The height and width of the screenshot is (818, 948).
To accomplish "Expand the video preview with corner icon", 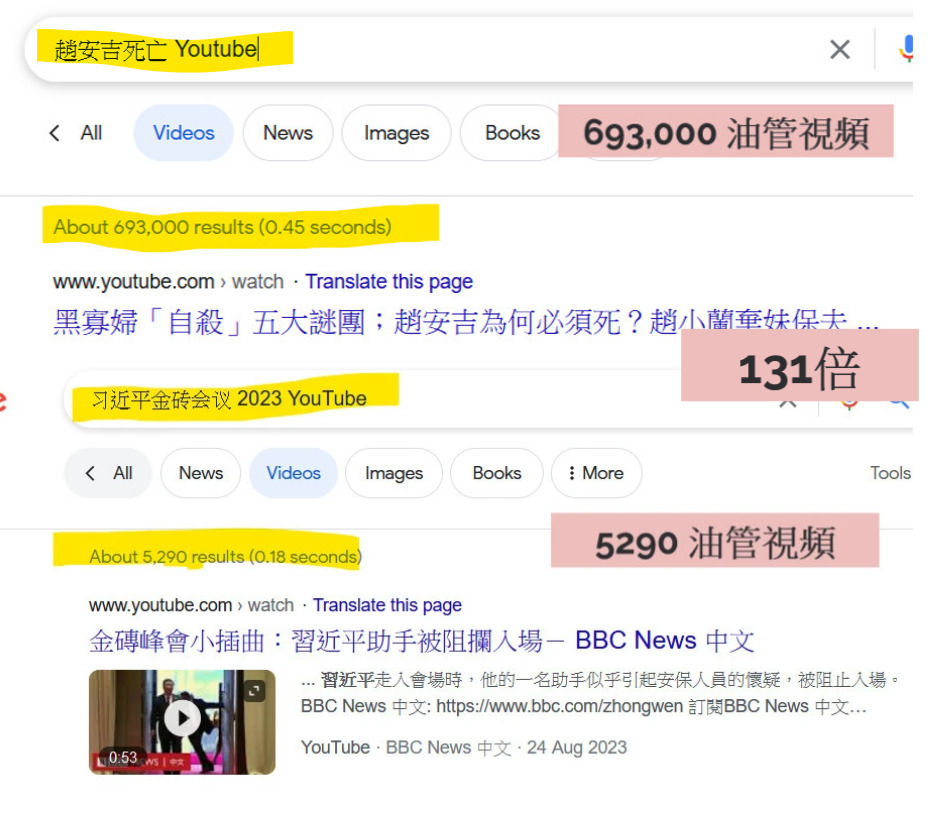I will [255, 691].
